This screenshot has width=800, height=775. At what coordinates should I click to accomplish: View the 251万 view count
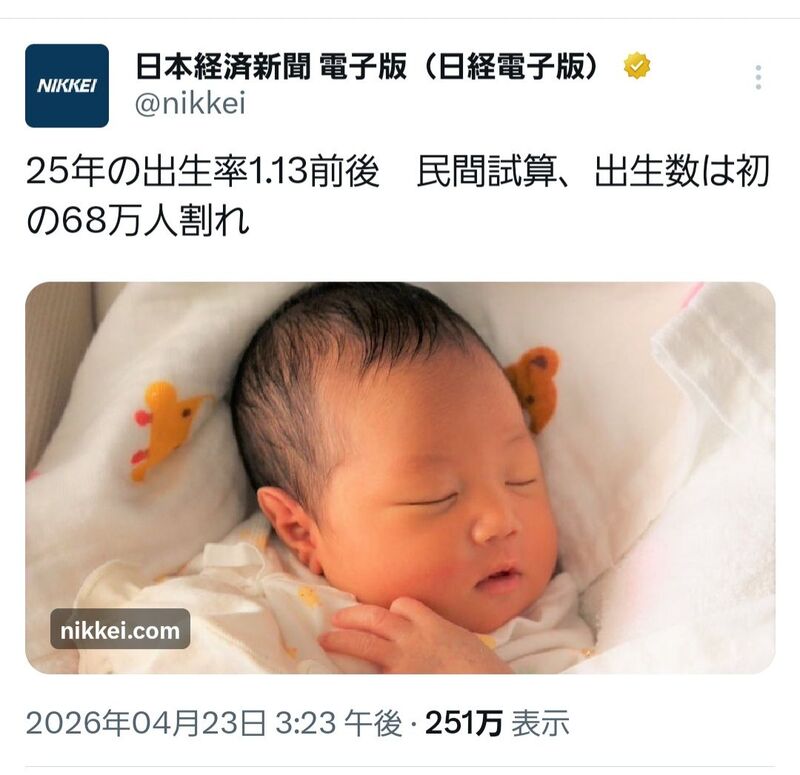coord(464,723)
